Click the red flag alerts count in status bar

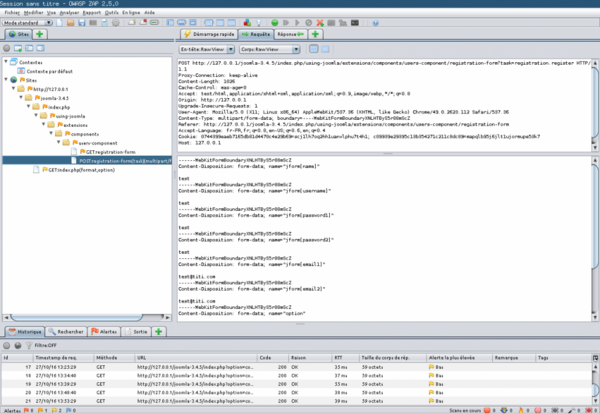point(29,410)
